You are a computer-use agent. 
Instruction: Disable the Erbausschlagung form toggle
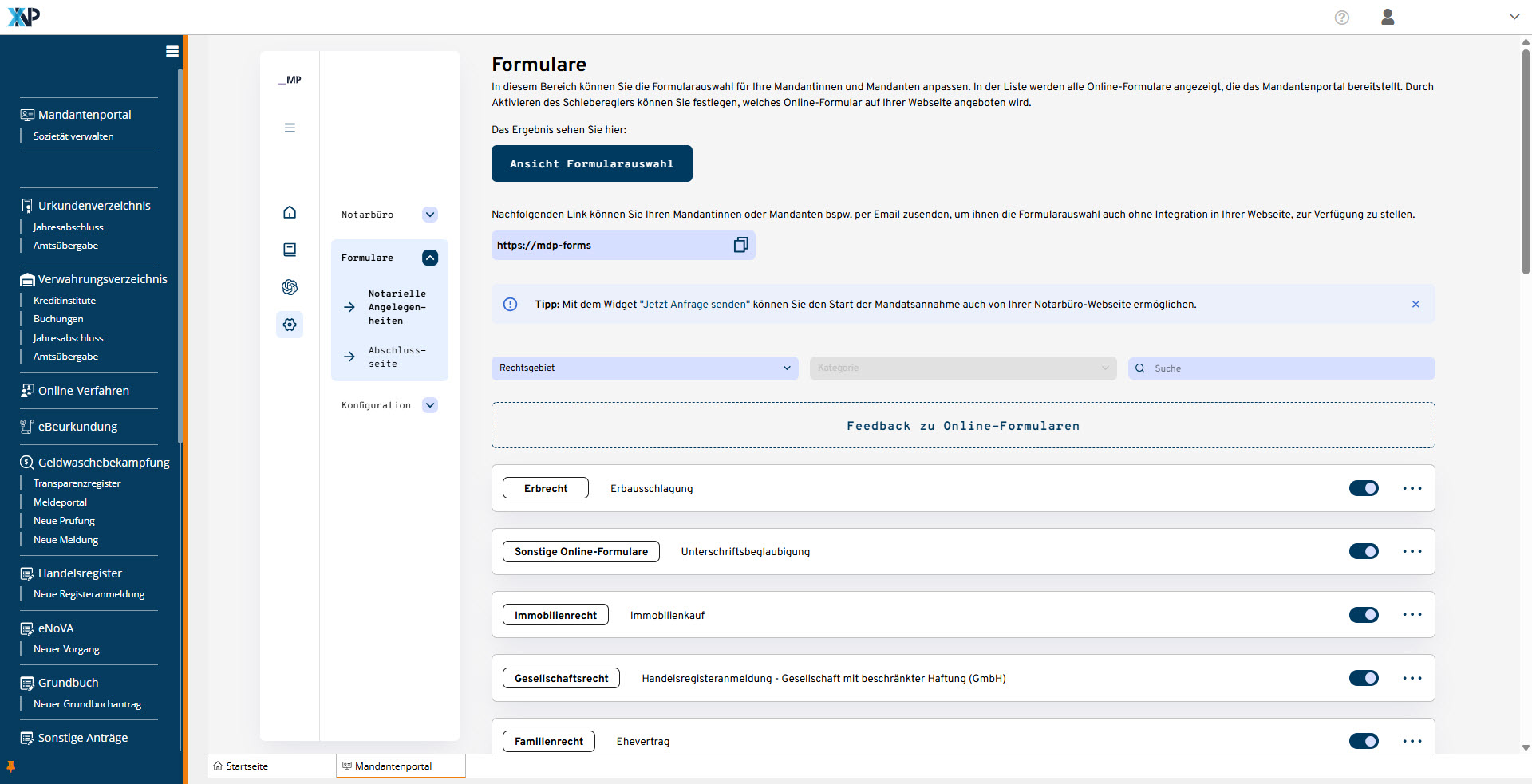tap(1364, 488)
